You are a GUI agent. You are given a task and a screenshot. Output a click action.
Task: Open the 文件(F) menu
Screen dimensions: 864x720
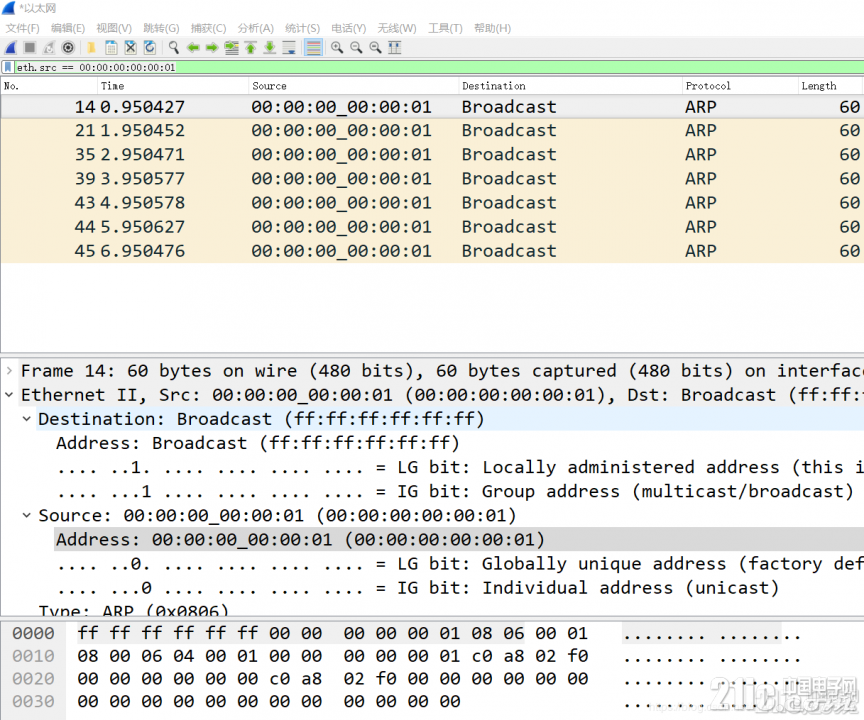pyautogui.click(x=23, y=28)
